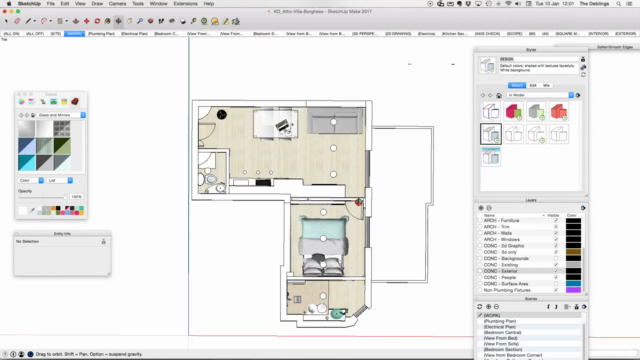Open the In Model styles dropdown

[540, 95]
